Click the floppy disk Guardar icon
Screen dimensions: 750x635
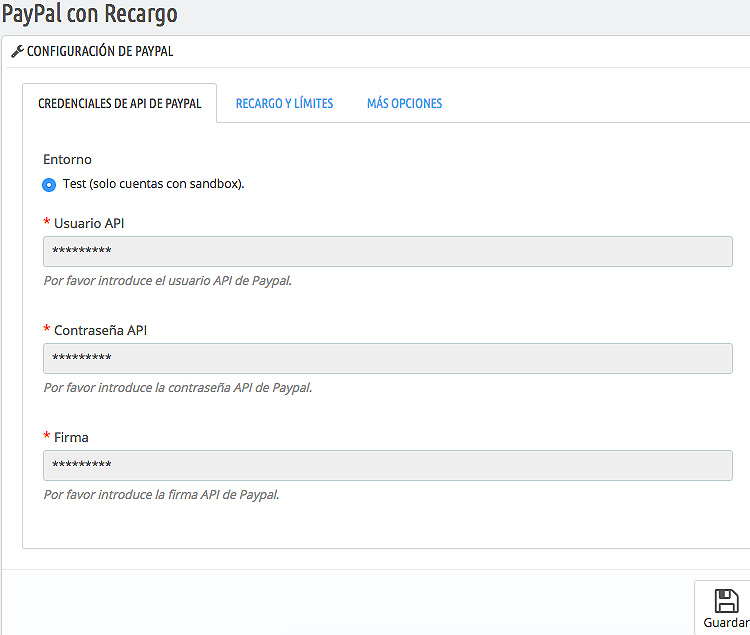(726, 601)
